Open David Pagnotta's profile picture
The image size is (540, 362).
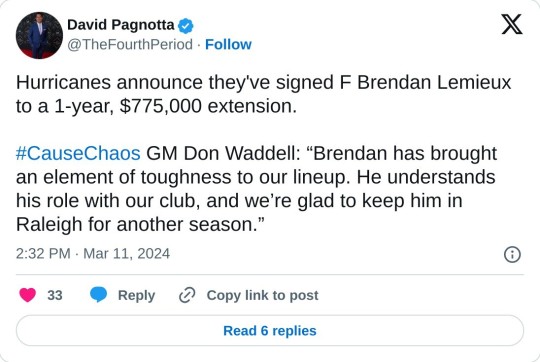[39, 35]
